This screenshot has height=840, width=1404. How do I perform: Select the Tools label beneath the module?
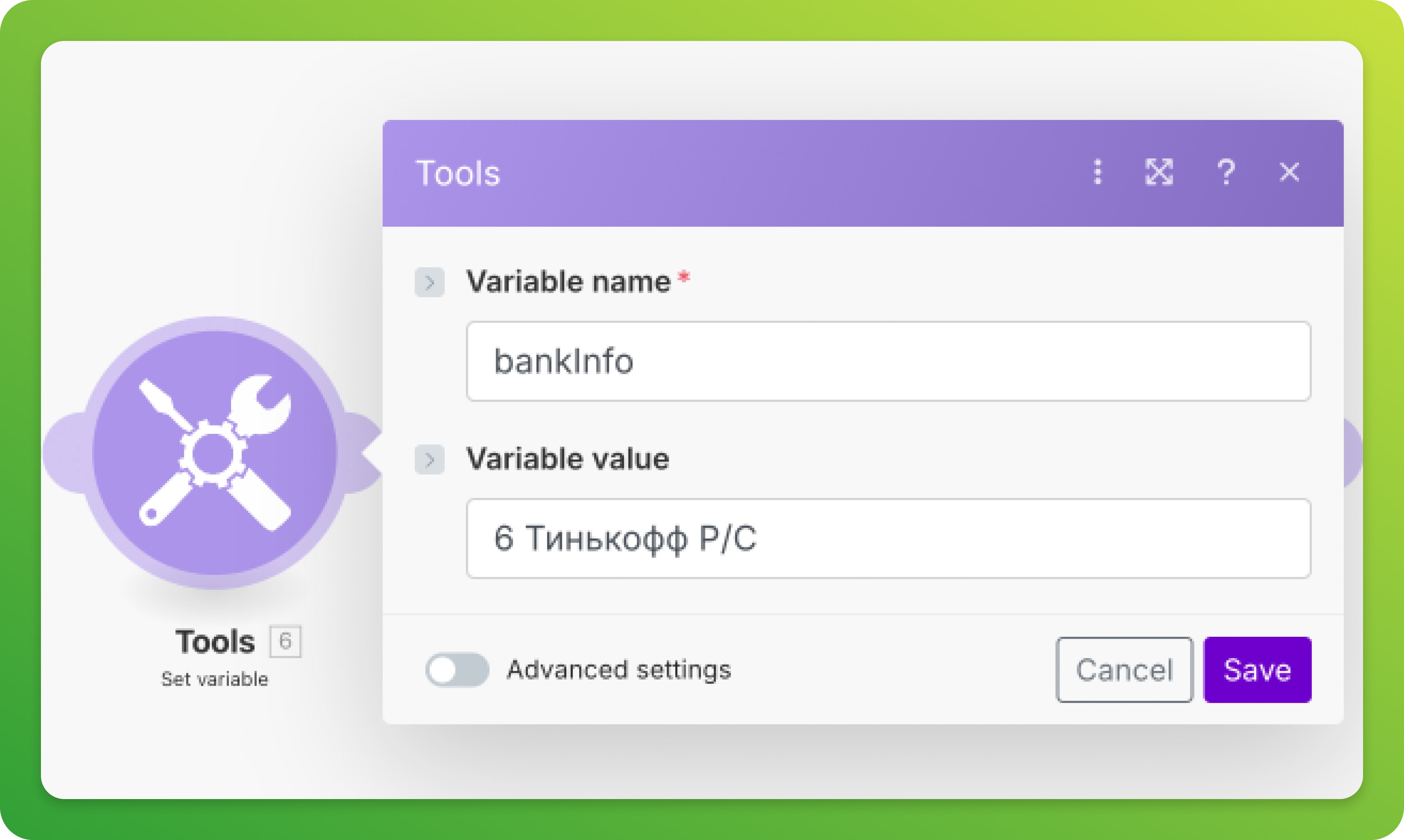pyautogui.click(x=215, y=642)
